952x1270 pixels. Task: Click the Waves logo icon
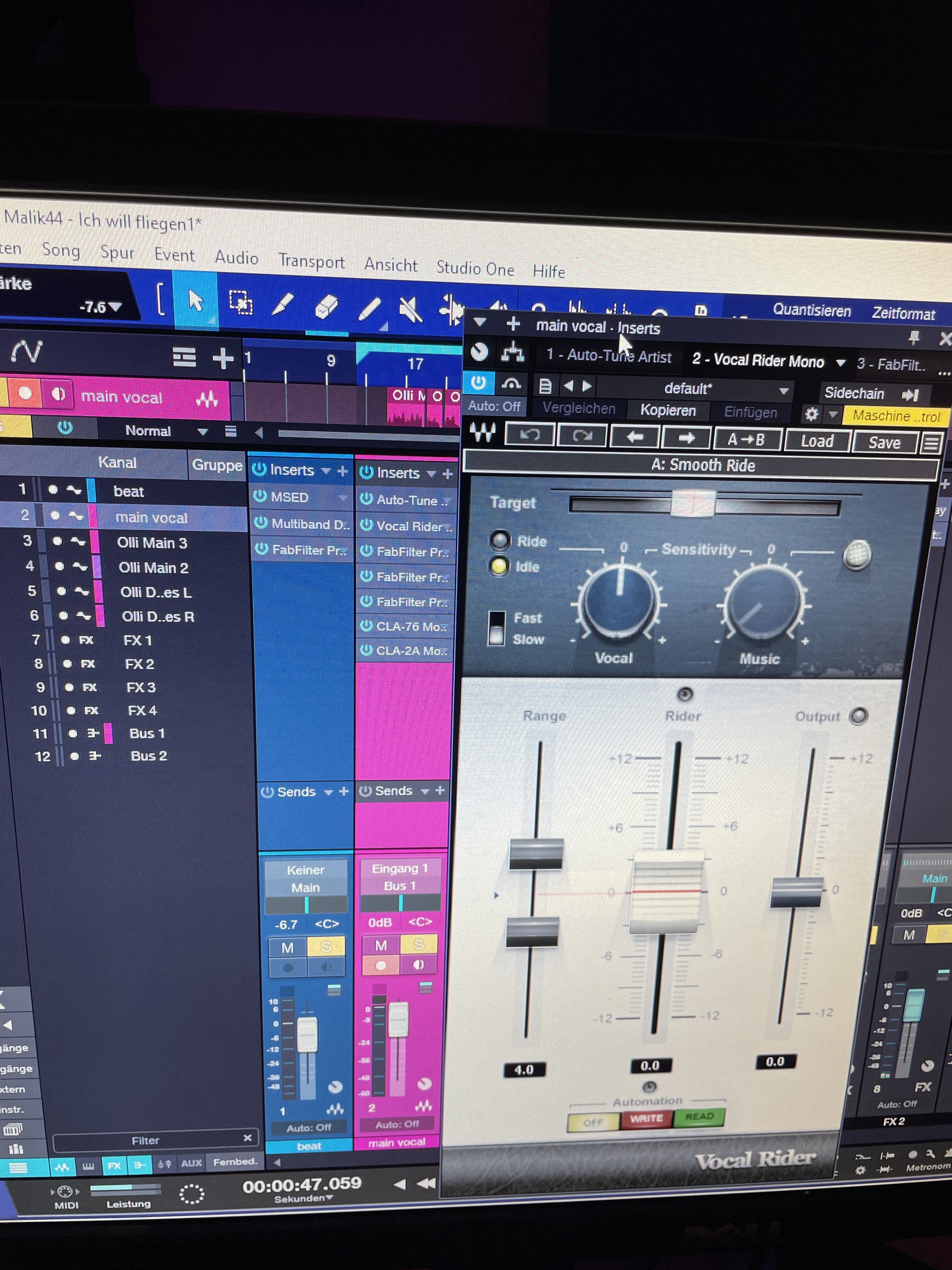(x=482, y=432)
